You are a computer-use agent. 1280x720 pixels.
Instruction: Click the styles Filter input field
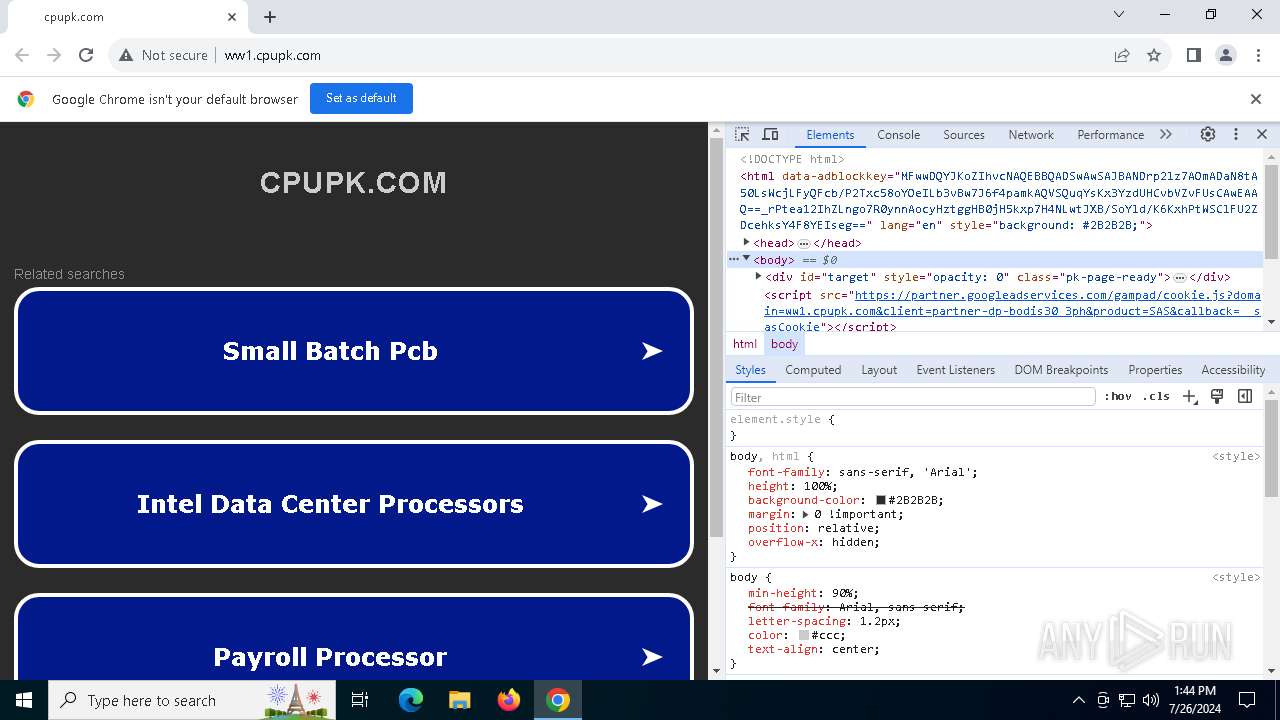pyautogui.click(x=913, y=397)
